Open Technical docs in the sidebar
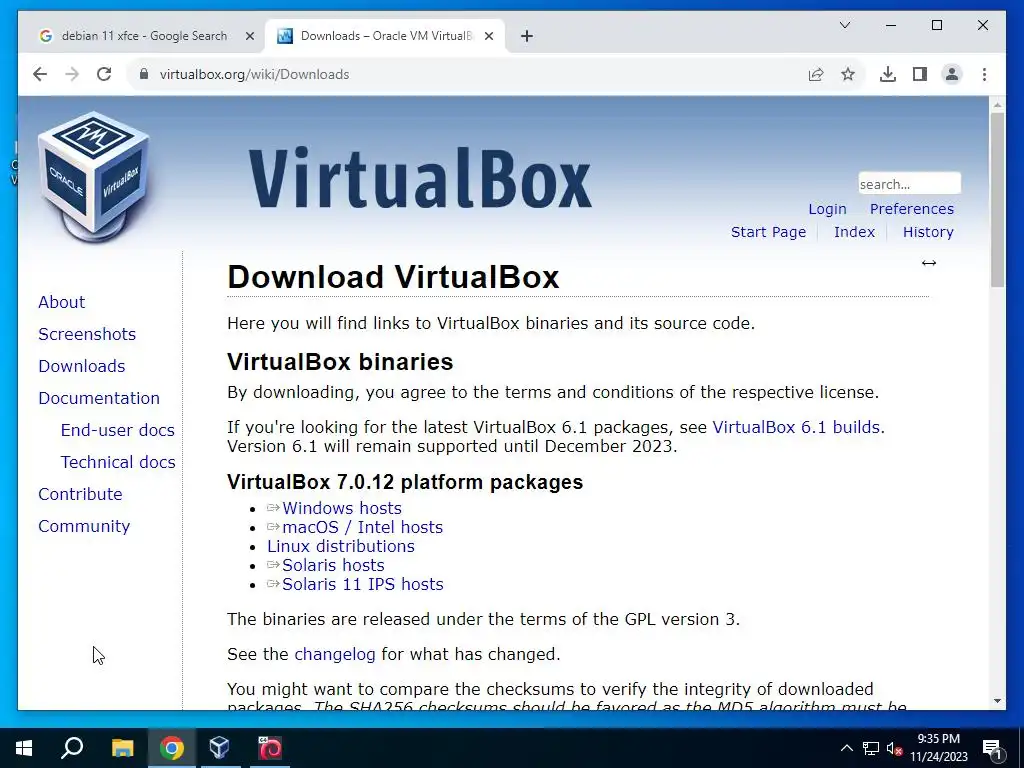Screen dimensions: 1024x768 (118, 462)
